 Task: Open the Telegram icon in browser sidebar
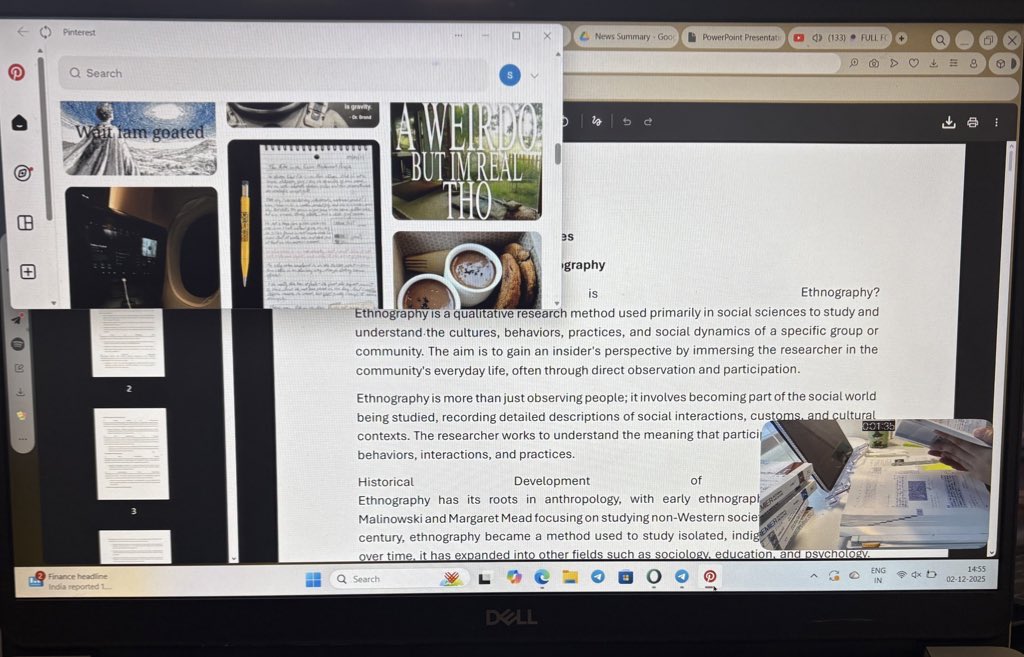(18, 319)
